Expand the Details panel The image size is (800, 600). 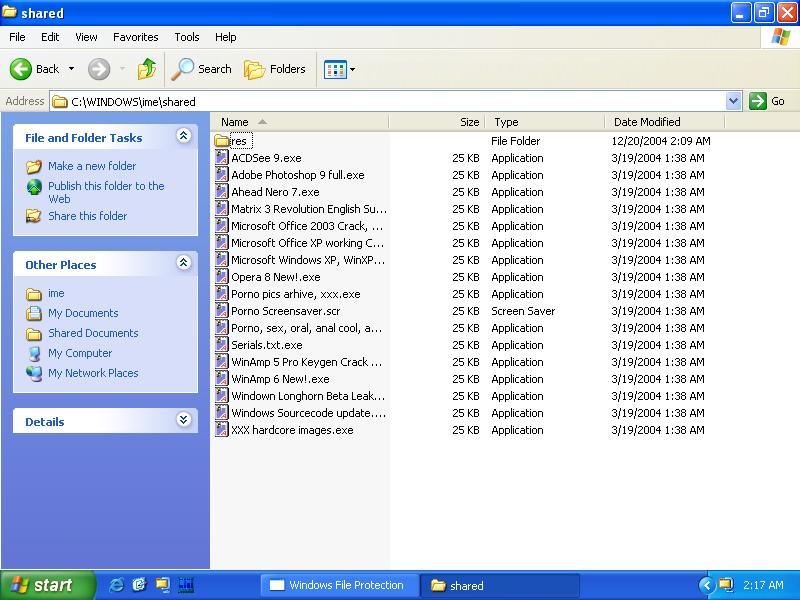click(184, 419)
